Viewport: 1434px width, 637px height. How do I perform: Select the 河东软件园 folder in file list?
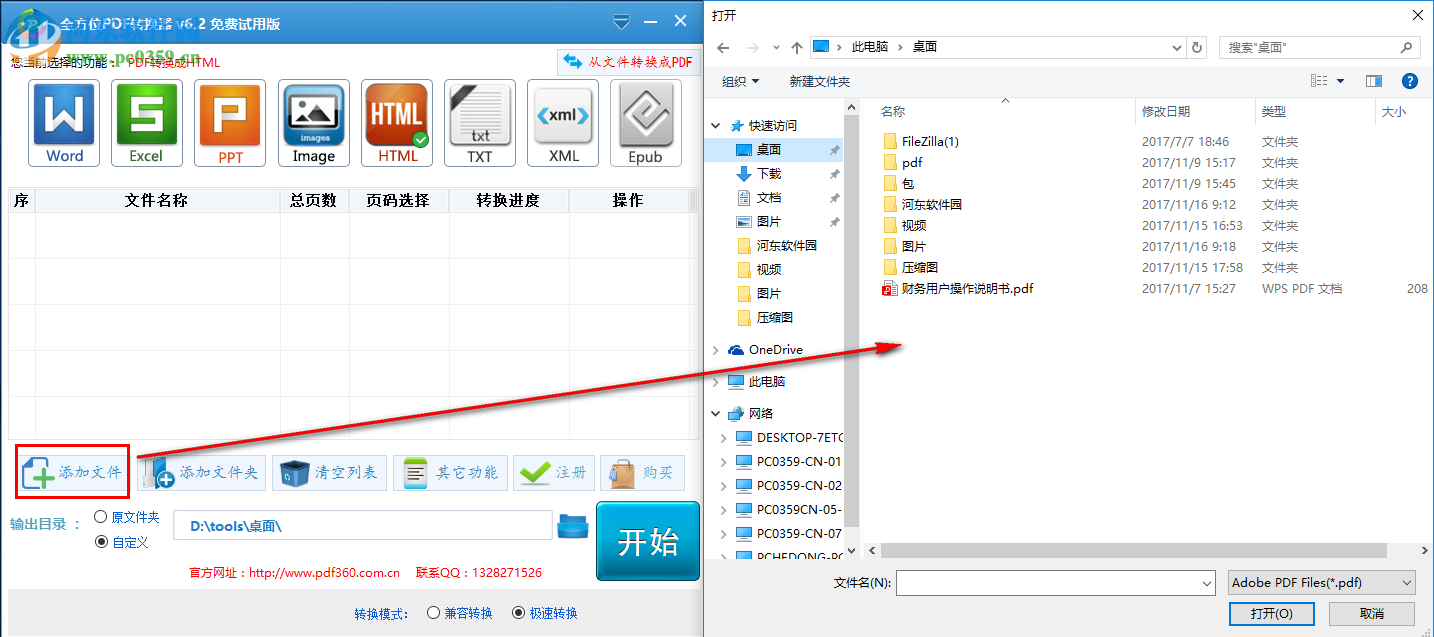pyautogui.click(x=923, y=204)
